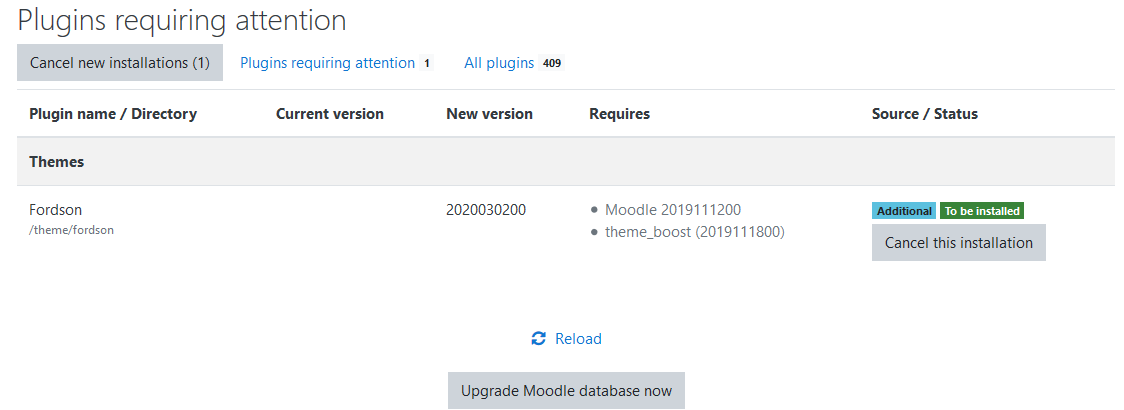Click the Additional status badge
The height and width of the screenshot is (410, 1124).
click(x=904, y=211)
